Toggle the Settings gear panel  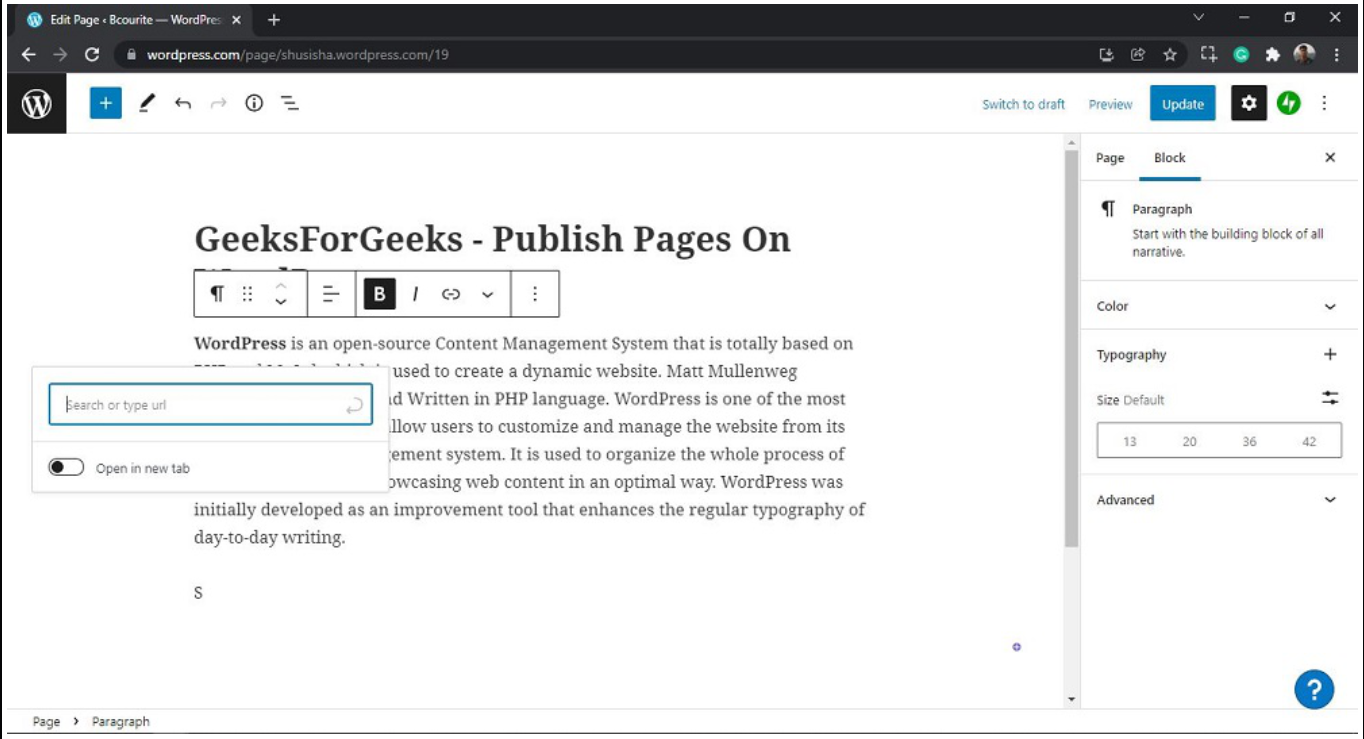[1249, 103]
